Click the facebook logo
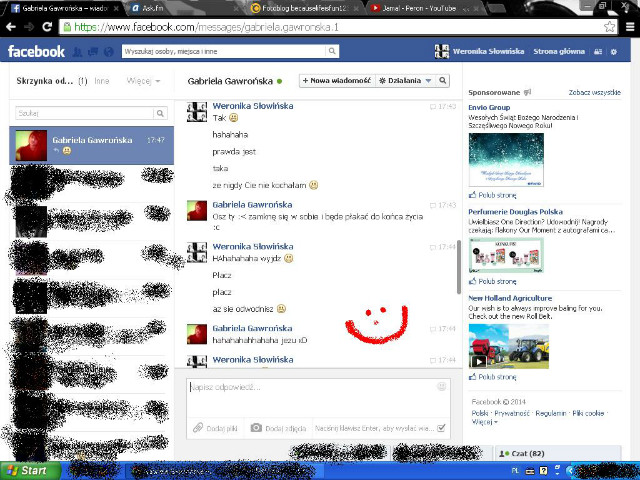Screen dimensions: 640x480 36,51
